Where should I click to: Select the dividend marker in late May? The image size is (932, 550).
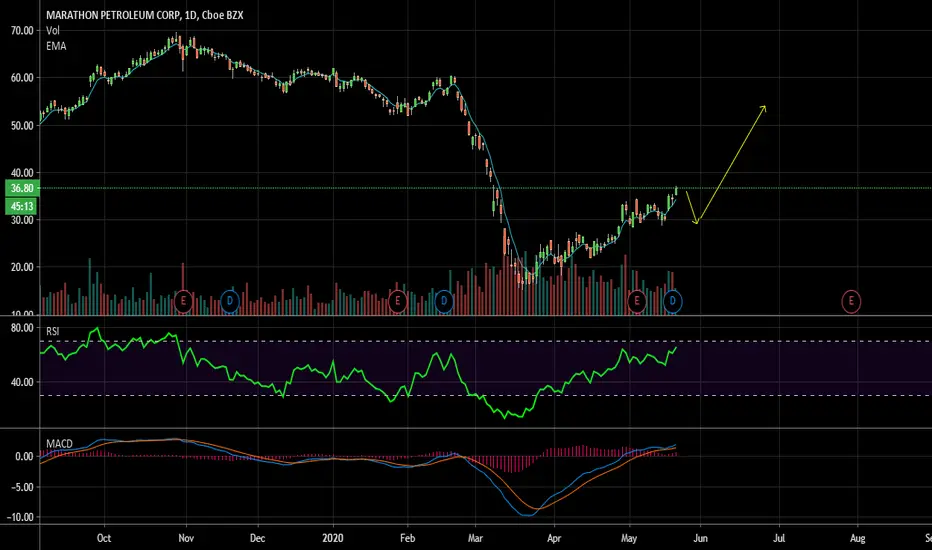pyautogui.click(x=672, y=301)
